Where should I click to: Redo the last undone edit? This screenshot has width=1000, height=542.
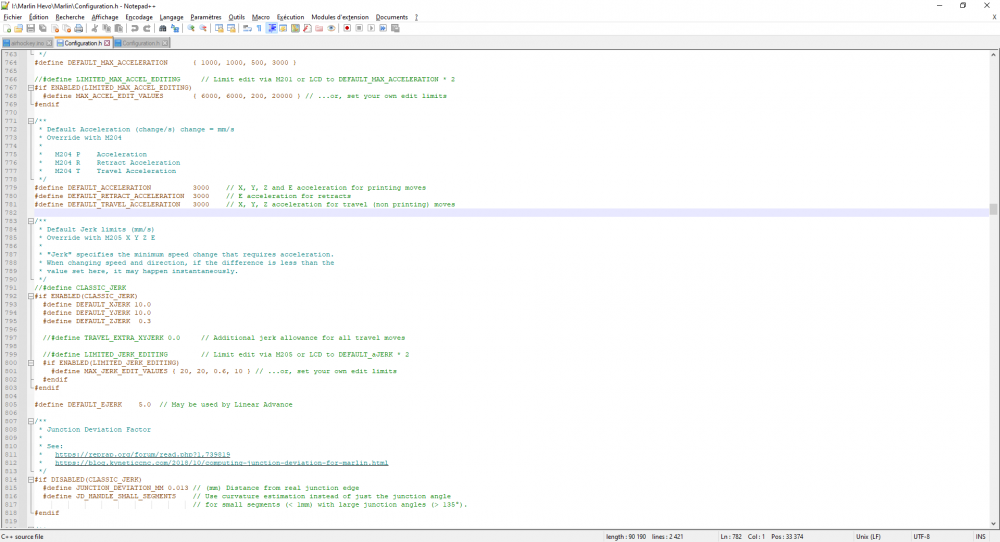click(147, 28)
